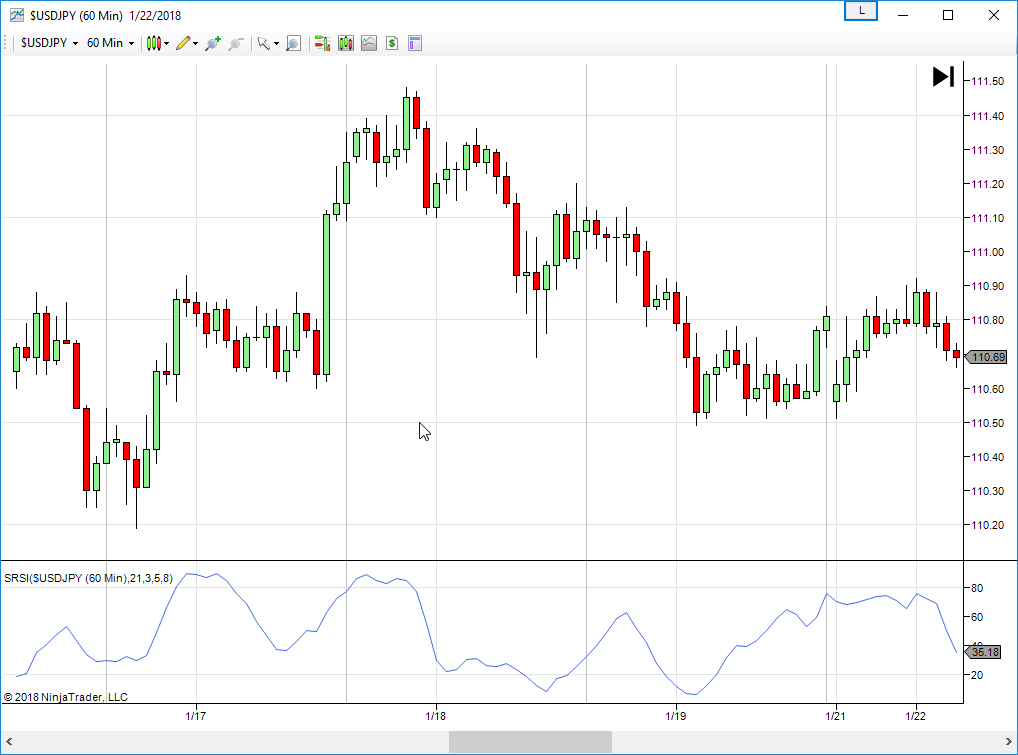Open the Indicators icon
1018x755 pixels.
click(369, 43)
